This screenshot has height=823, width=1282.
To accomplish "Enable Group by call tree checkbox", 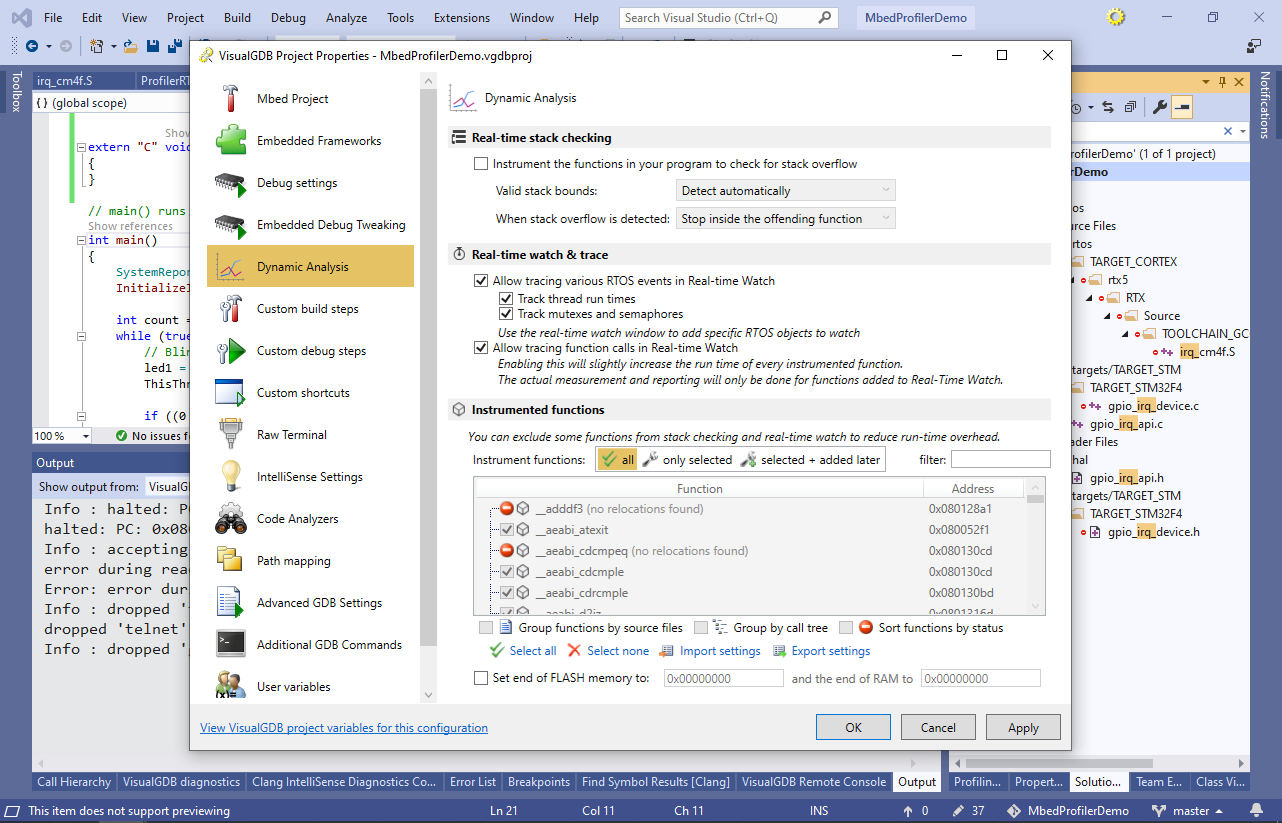I will 701,628.
